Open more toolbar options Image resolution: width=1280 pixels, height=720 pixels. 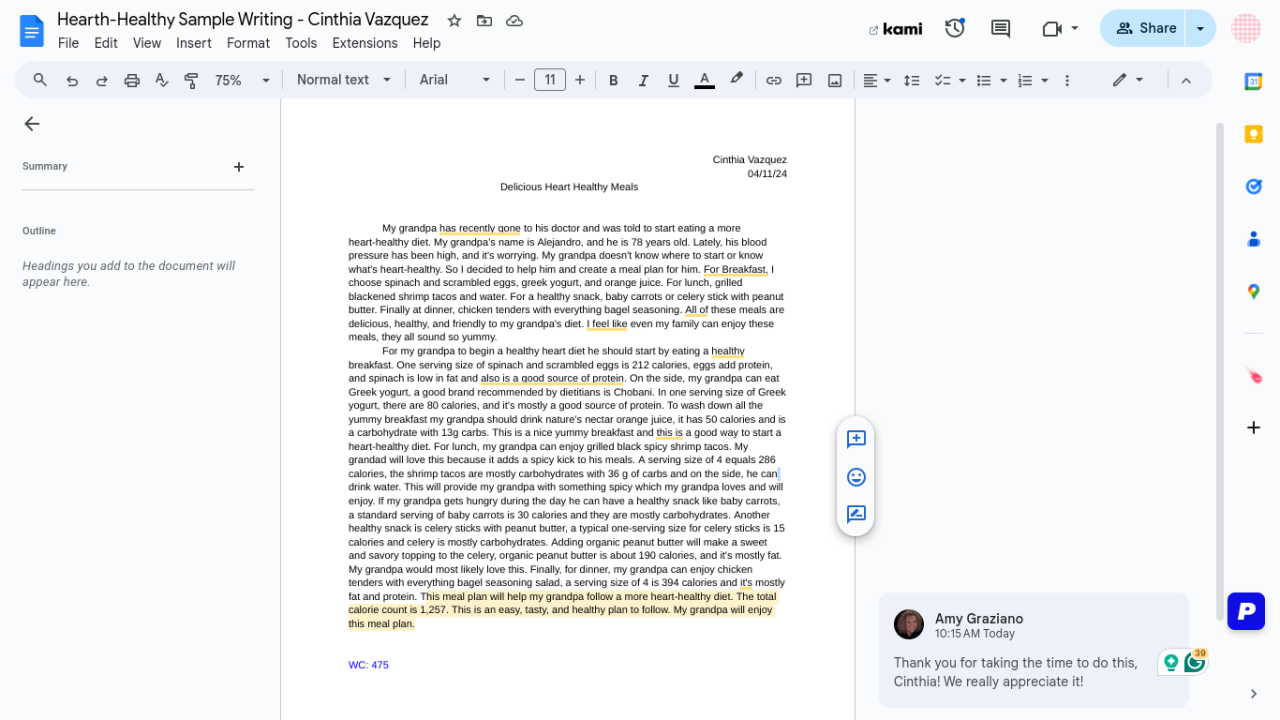1067,80
